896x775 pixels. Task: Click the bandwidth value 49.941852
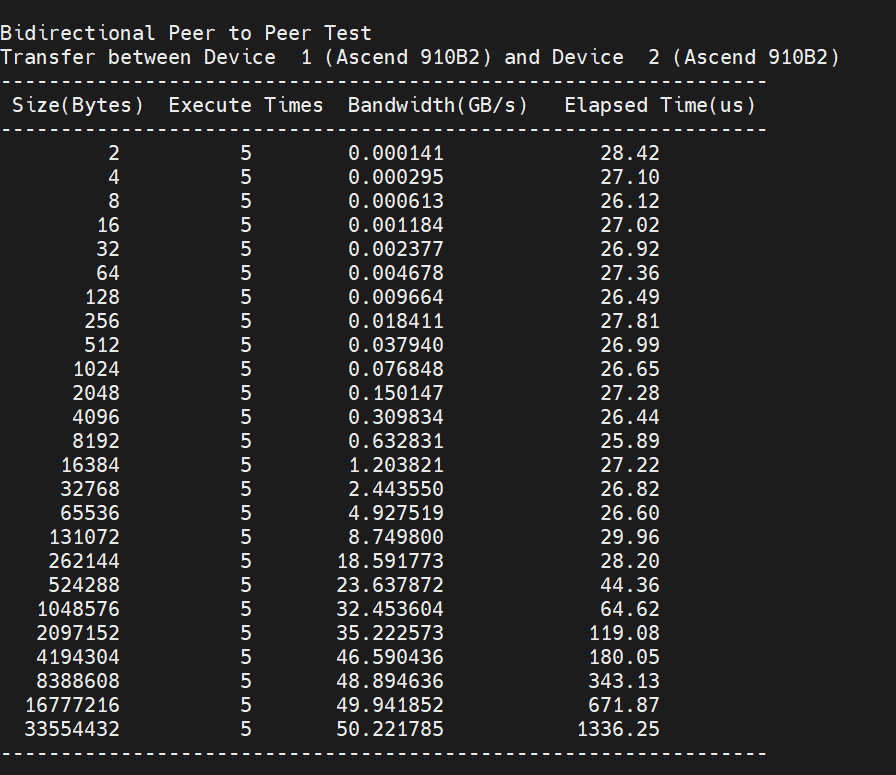tap(390, 705)
